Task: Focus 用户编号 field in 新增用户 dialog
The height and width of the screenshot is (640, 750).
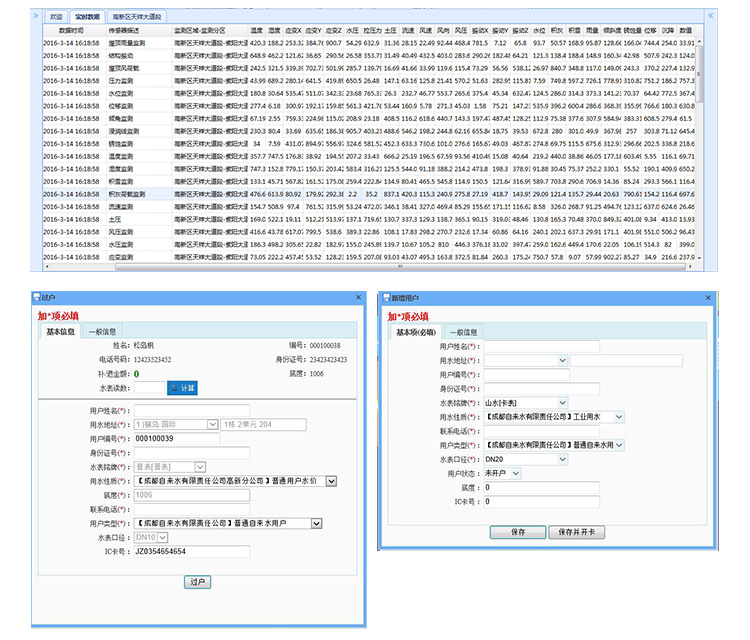Action: pyautogui.click(x=527, y=375)
